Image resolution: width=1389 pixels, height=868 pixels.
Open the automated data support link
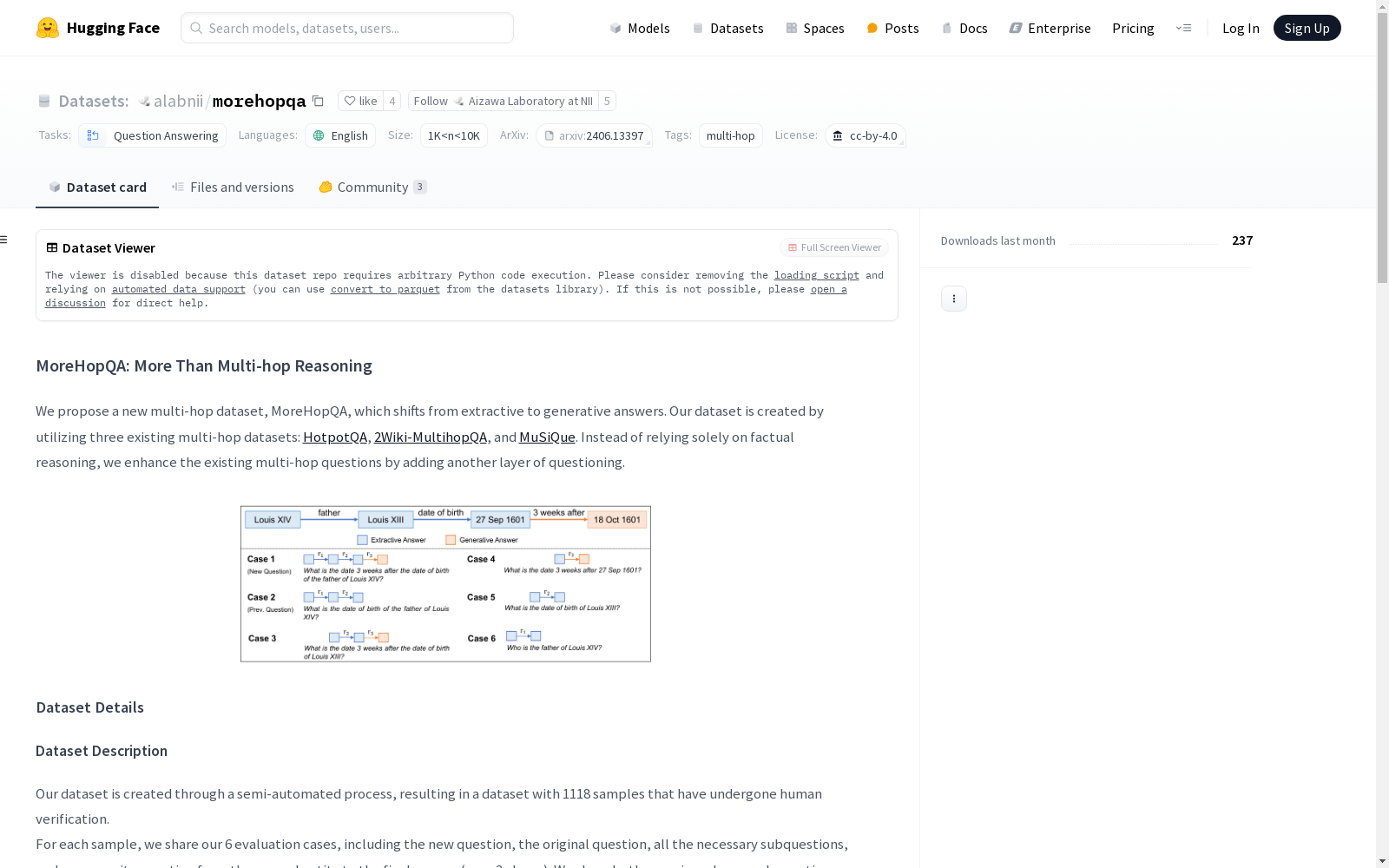coord(179,289)
